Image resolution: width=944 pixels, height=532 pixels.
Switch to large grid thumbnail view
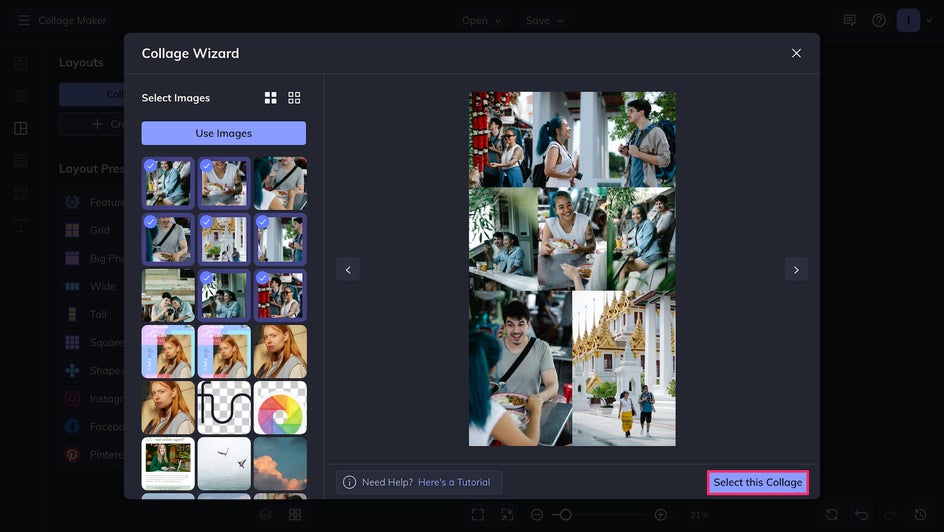coord(270,97)
